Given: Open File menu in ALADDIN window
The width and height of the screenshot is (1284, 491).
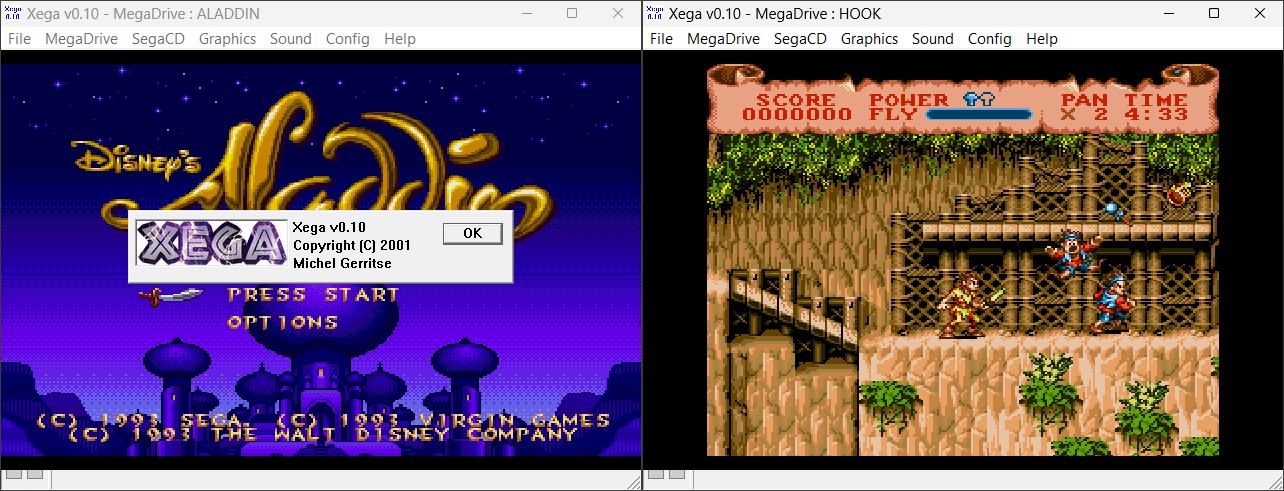Looking at the screenshot, I should coord(19,39).
